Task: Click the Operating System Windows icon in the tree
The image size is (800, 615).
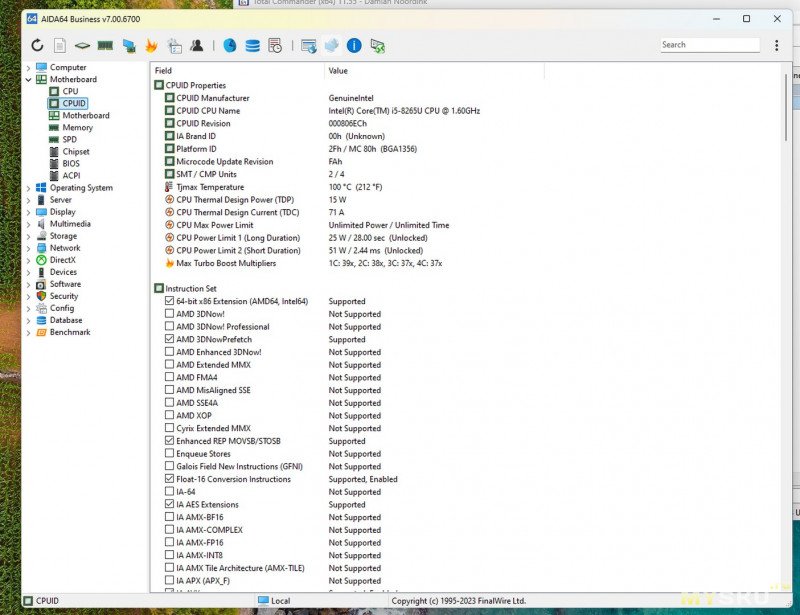Action: point(41,188)
